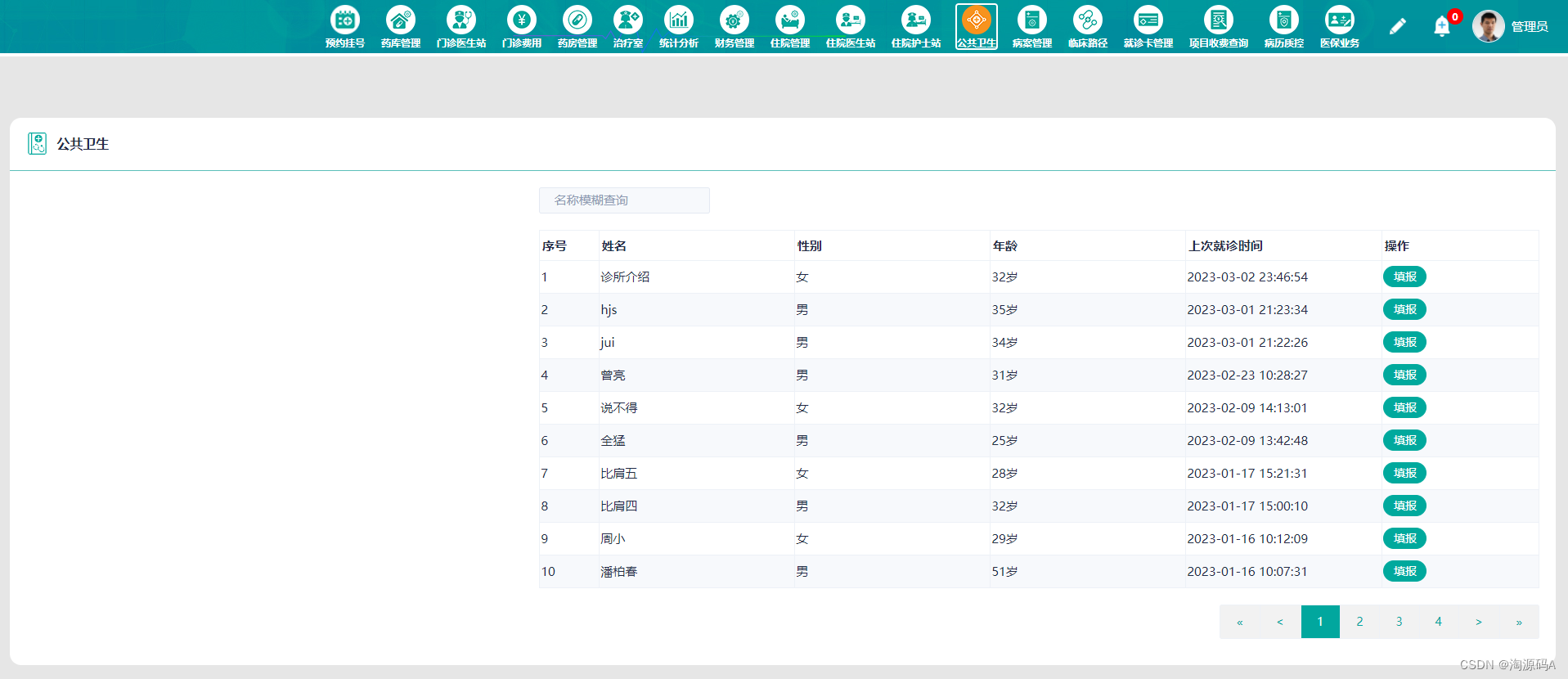This screenshot has width=1568, height=679.
Task: Open the 预约挂号 module
Action: click(x=345, y=26)
